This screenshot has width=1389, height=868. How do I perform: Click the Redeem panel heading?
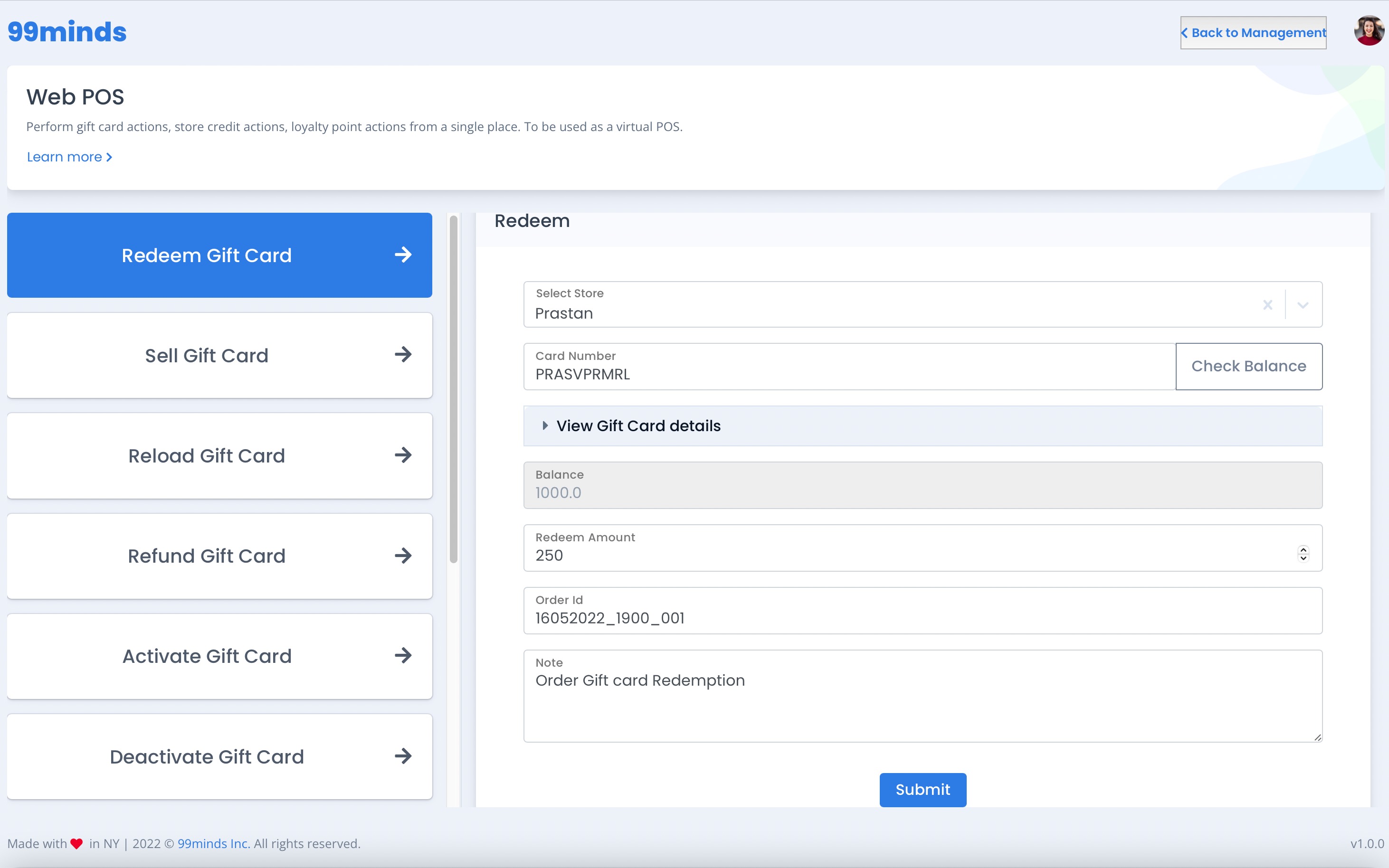[532, 221]
